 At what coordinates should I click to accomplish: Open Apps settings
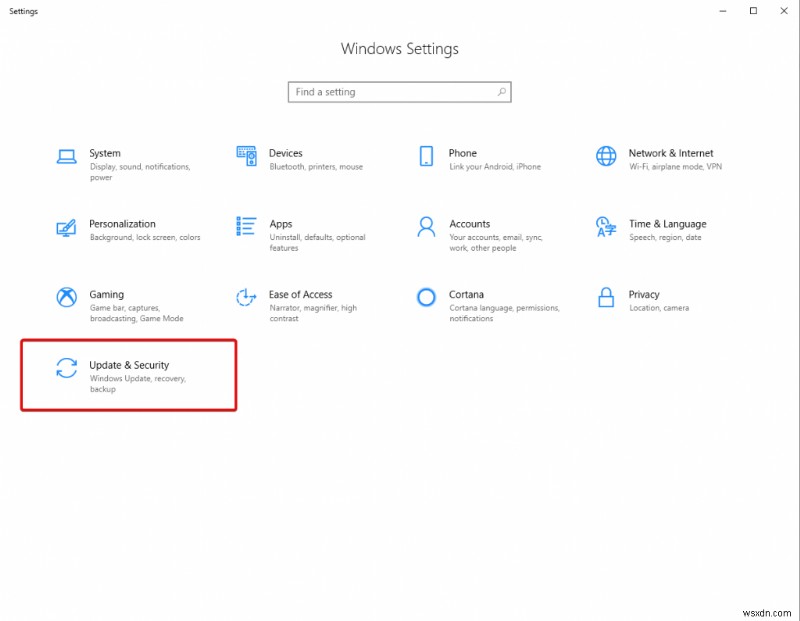[x=281, y=229]
